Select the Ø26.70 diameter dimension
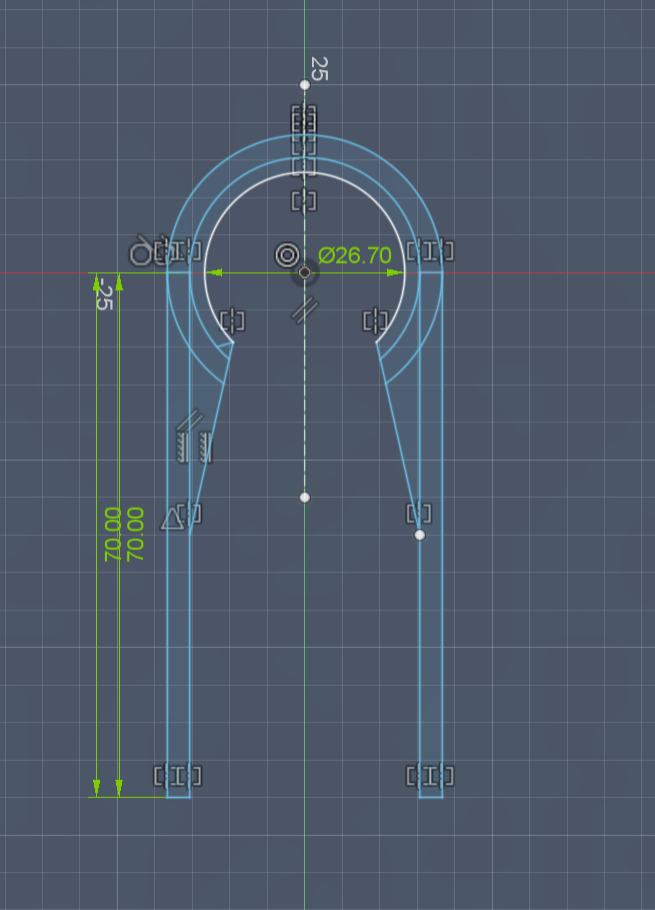The width and height of the screenshot is (655, 910). click(x=354, y=255)
